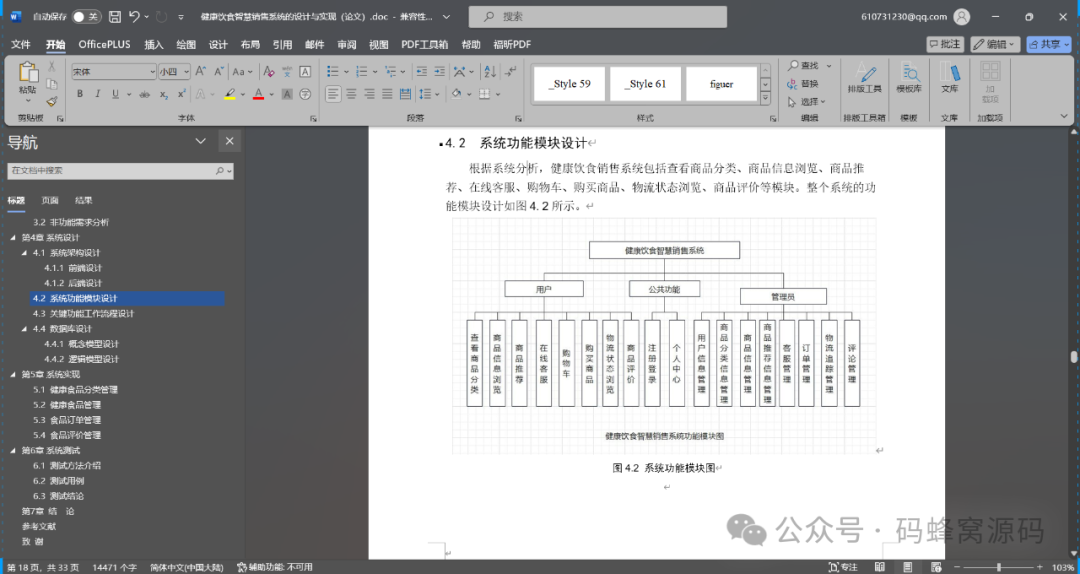Click the Character Border icon
This screenshot has width=1080, height=574.
pyautogui.click(x=305, y=71)
